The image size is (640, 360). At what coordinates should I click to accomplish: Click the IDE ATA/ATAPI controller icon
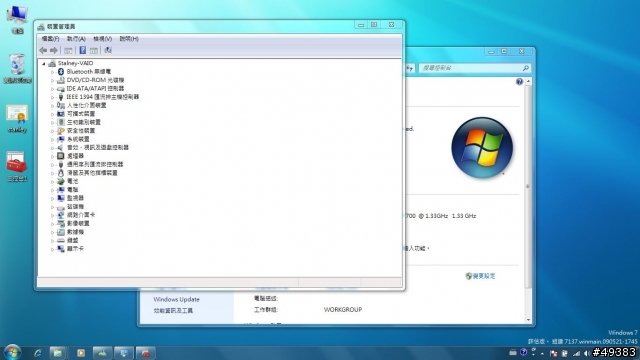61,89
